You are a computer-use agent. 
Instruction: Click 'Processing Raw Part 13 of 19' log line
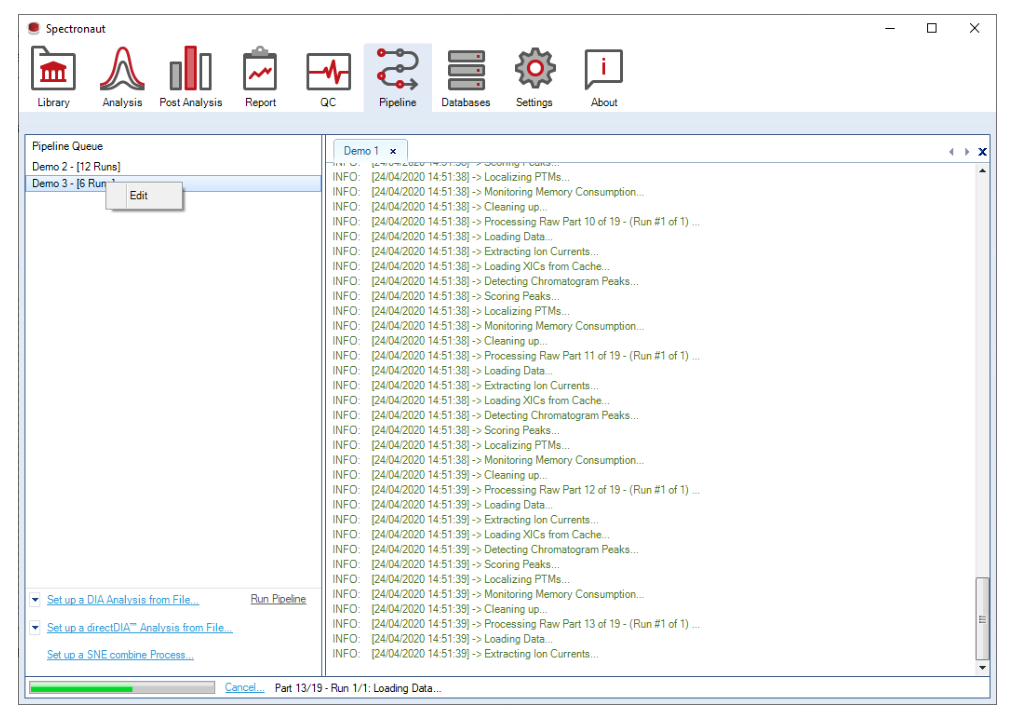(x=516, y=624)
